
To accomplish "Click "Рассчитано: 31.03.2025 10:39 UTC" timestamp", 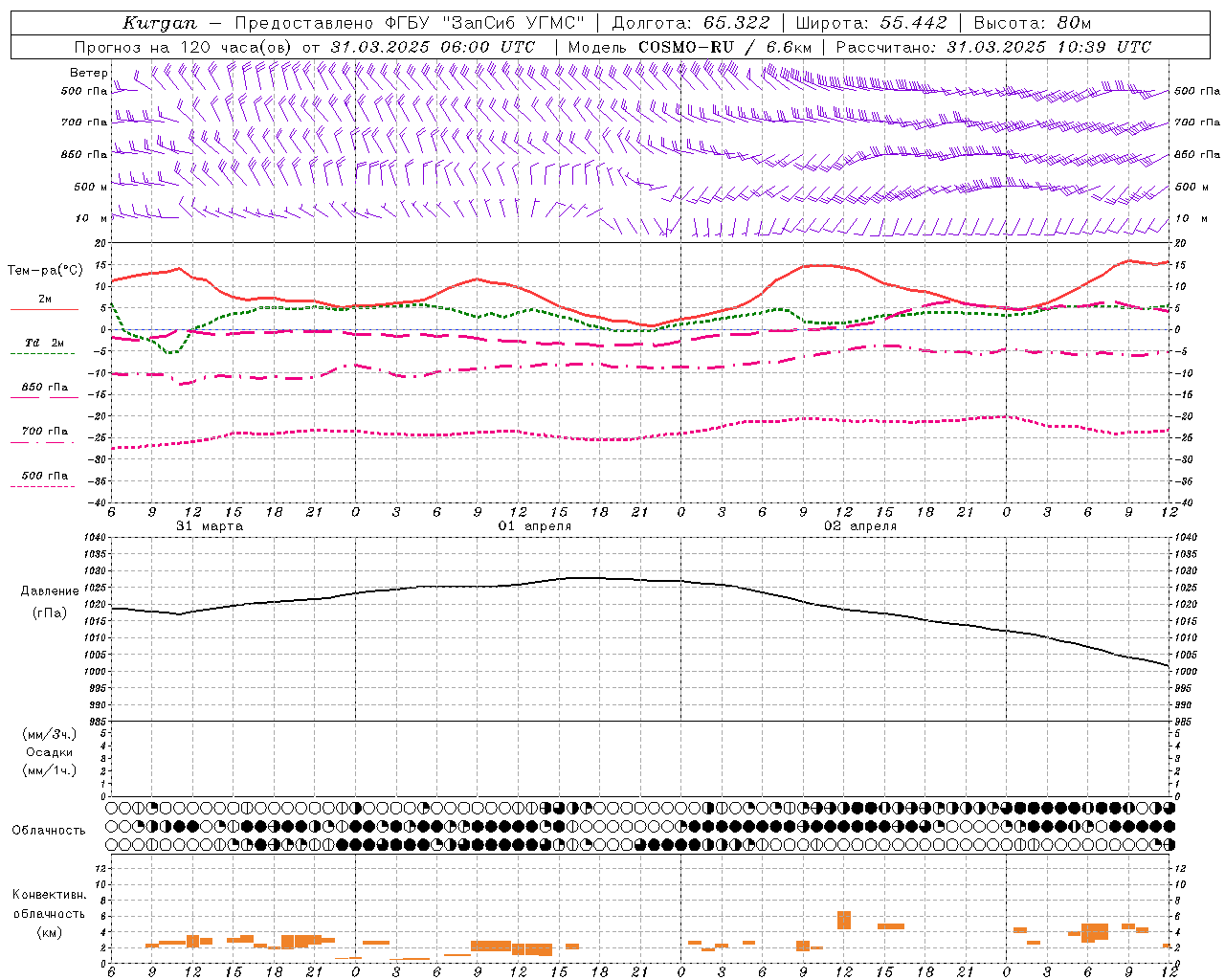I will [x=993, y=47].
